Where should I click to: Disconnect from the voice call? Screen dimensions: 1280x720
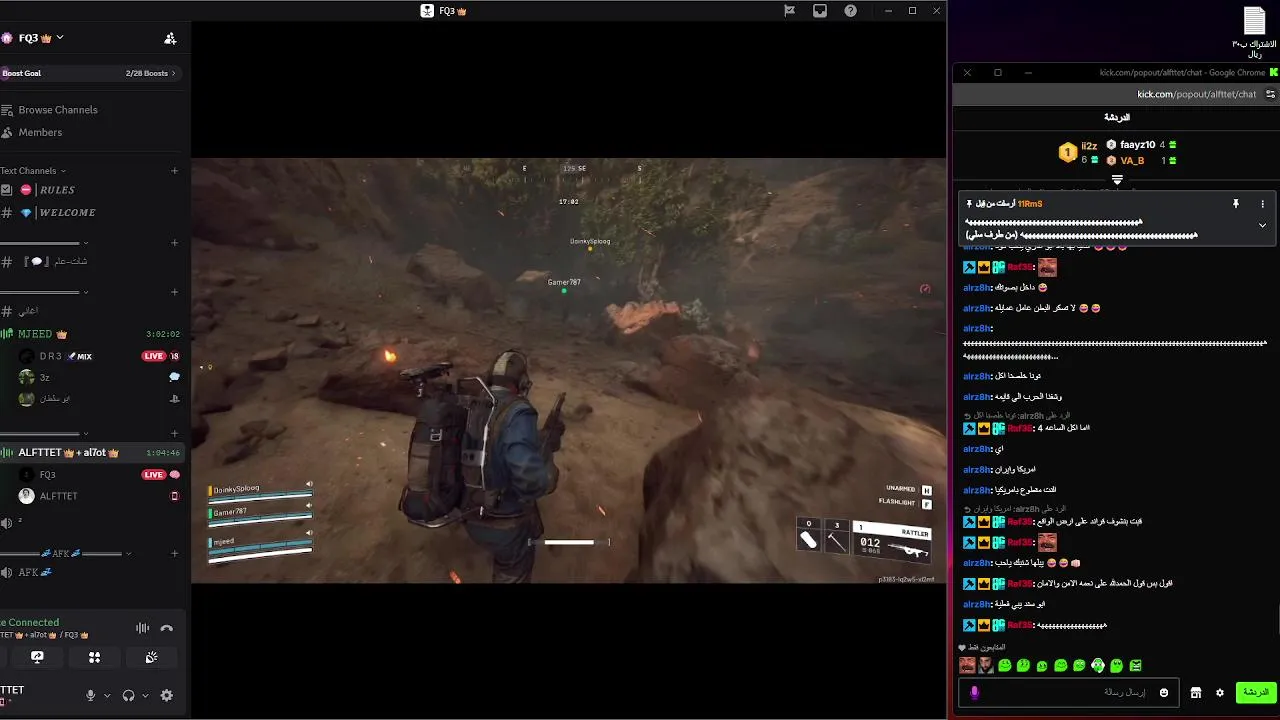click(167, 628)
